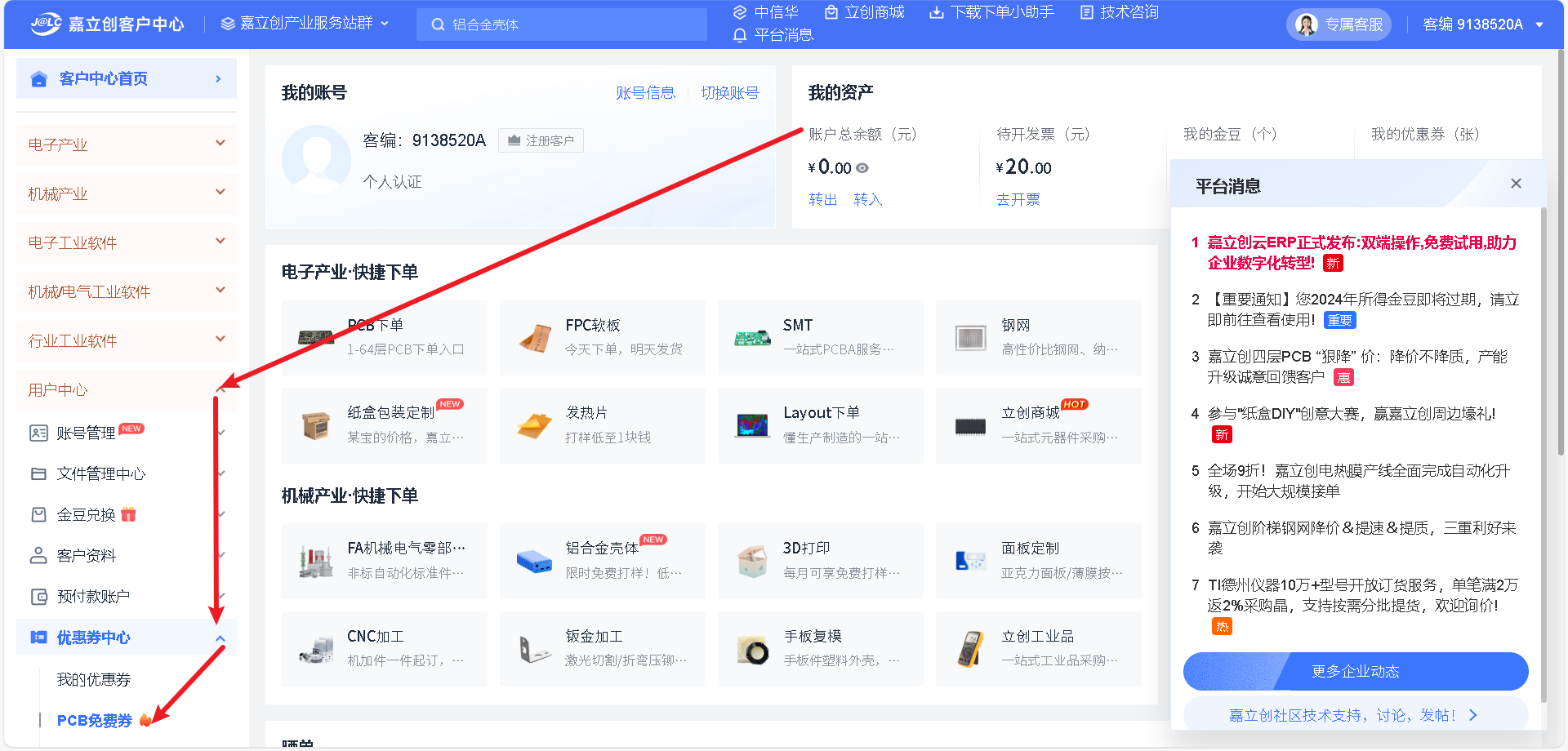
Task: Select PCB免费券 in the sidebar
Action: tap(95, 720)
